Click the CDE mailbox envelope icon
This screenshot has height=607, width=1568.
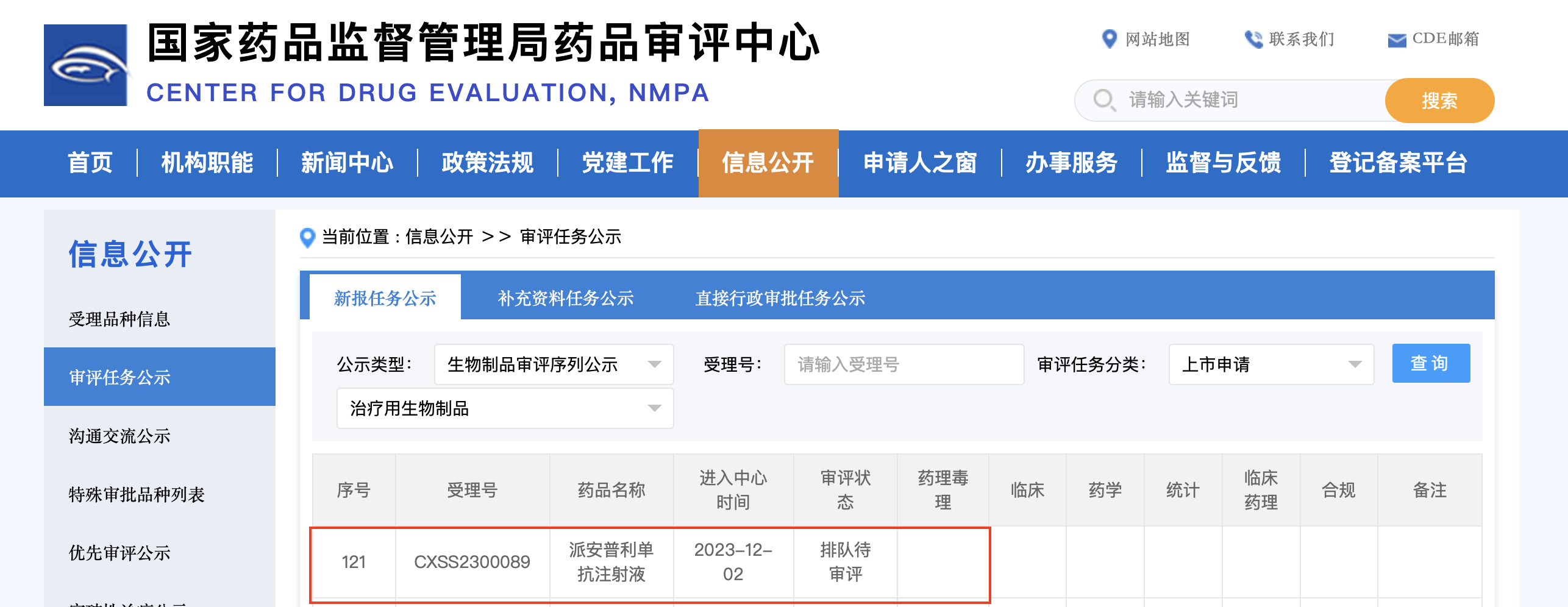[1396, 40]
